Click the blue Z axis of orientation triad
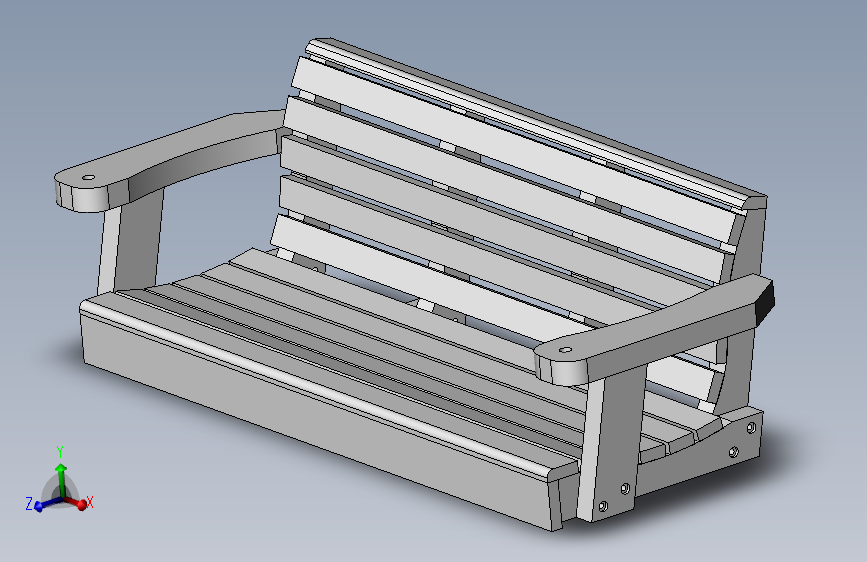Screen dimensions: 867x562 (41, 504)
